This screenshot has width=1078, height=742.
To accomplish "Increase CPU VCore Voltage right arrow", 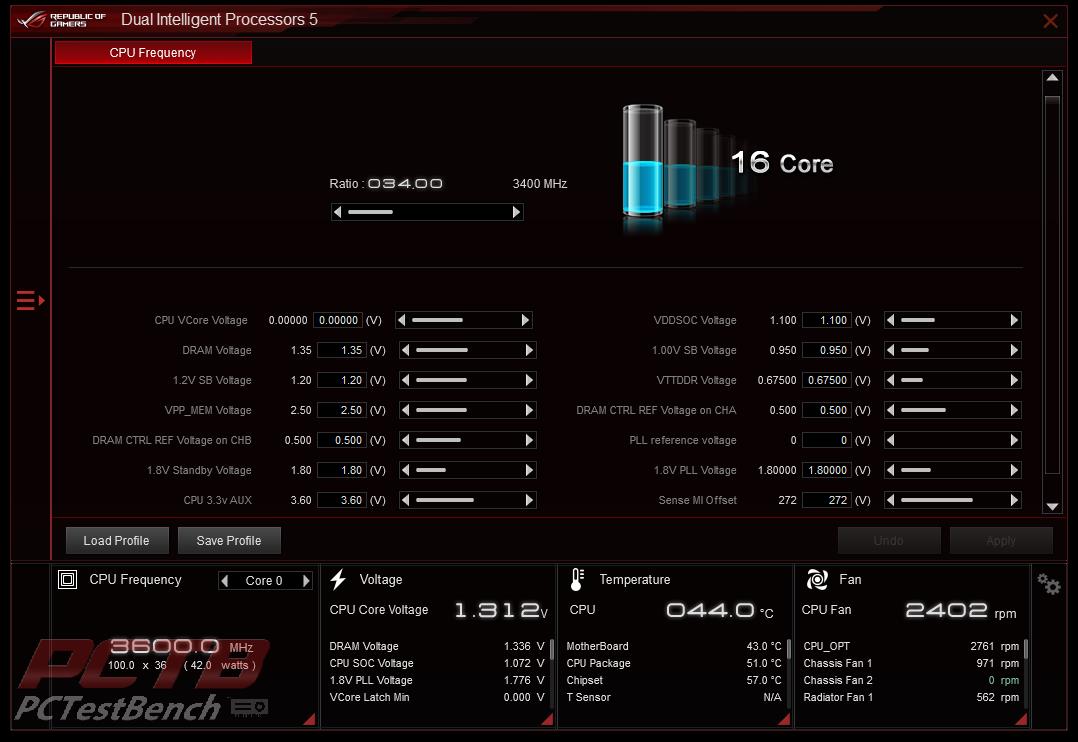I will pos(525,320).
